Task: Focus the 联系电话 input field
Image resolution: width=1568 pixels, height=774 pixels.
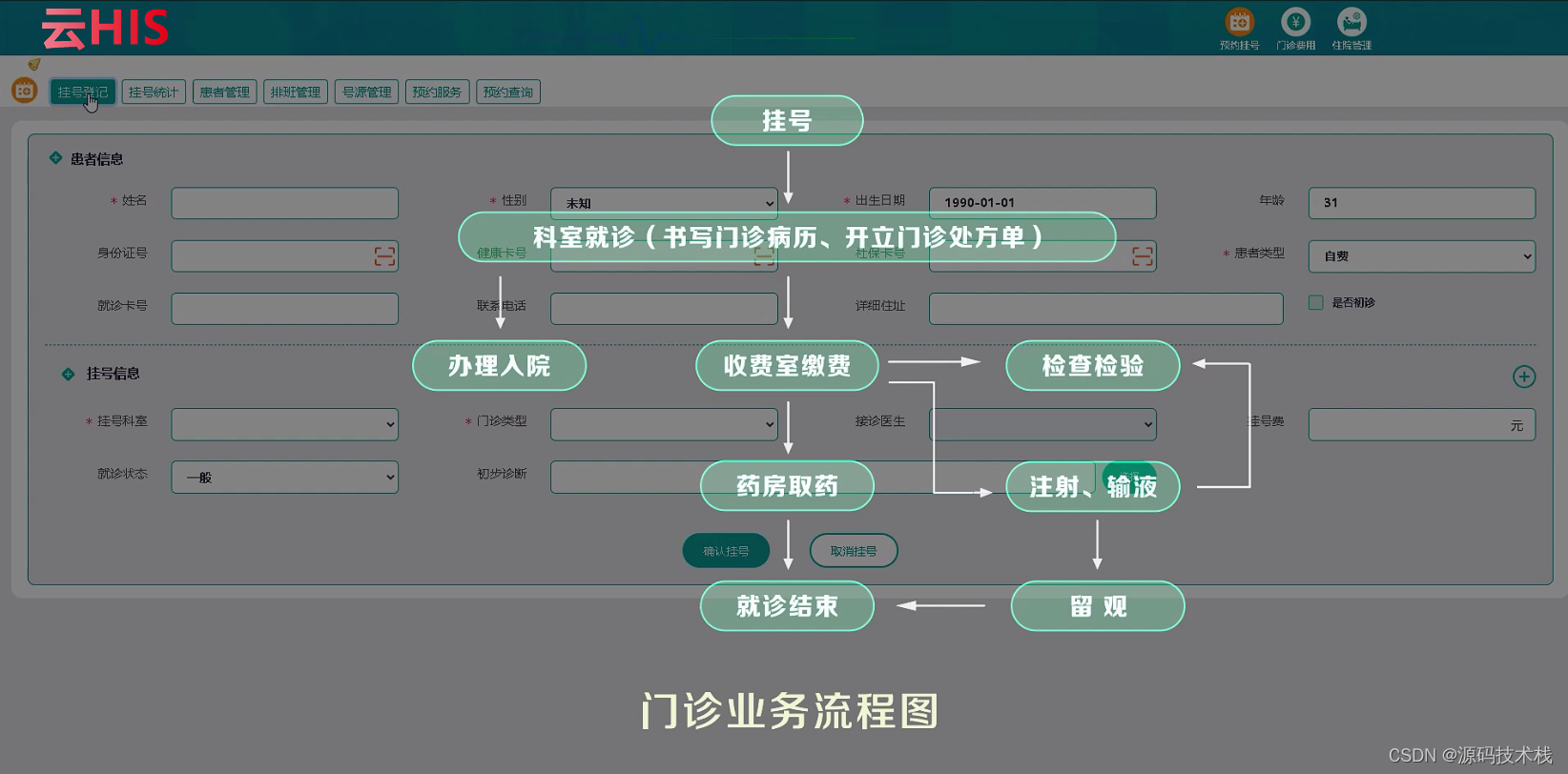Action: (x=664, y=309)
